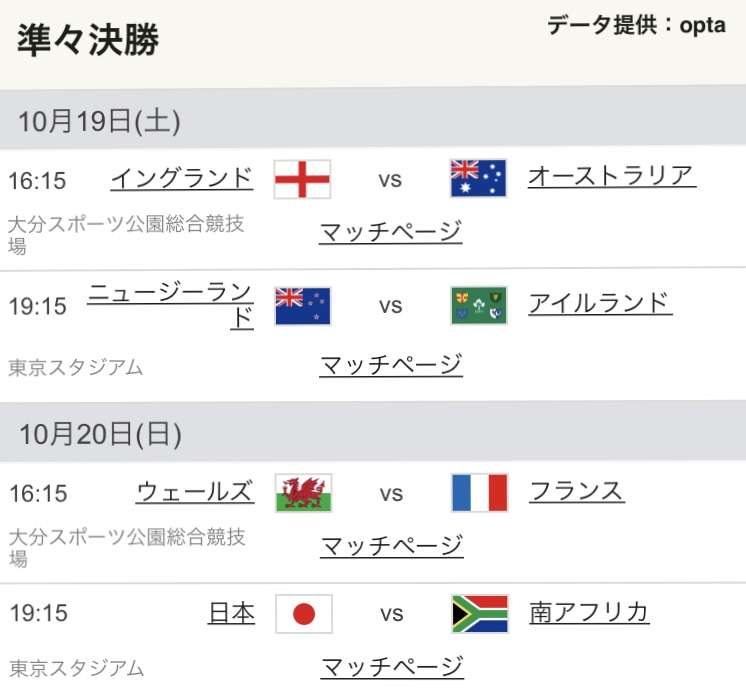
Task: Open マッチページ for New Zealand vs Ireland
Action: [x=391, y=365]
